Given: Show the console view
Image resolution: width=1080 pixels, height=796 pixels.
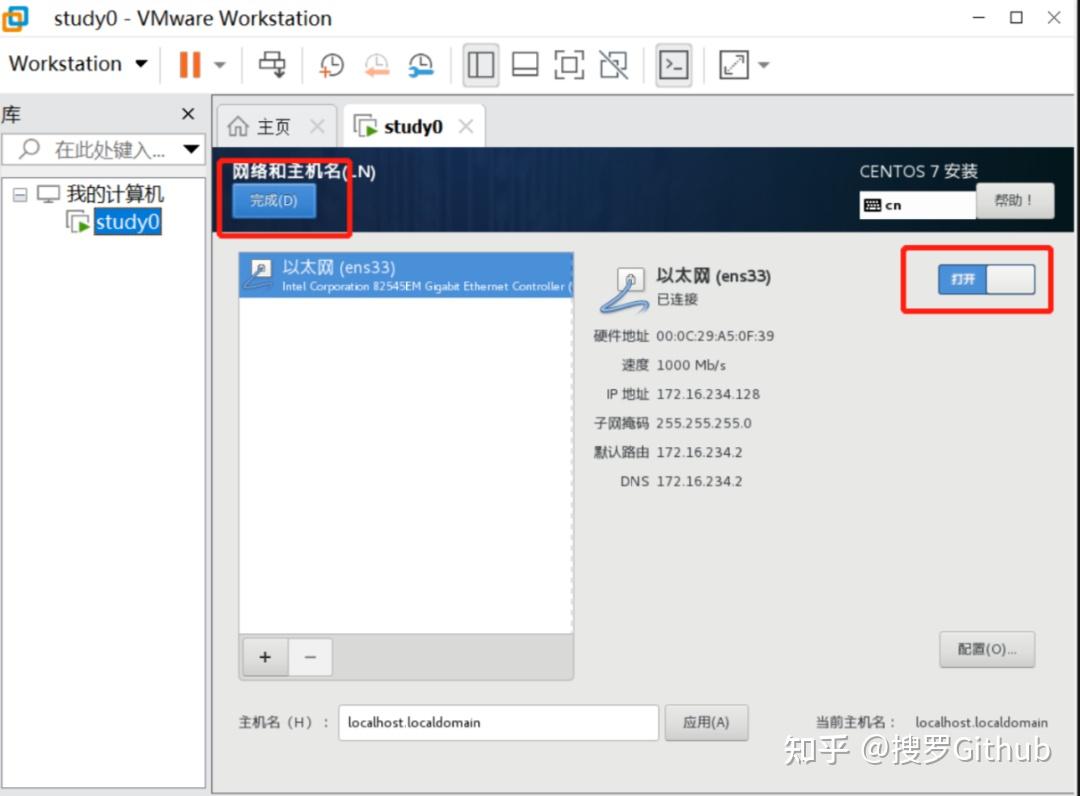Looking at the screenshot, I should click(674, 65).
